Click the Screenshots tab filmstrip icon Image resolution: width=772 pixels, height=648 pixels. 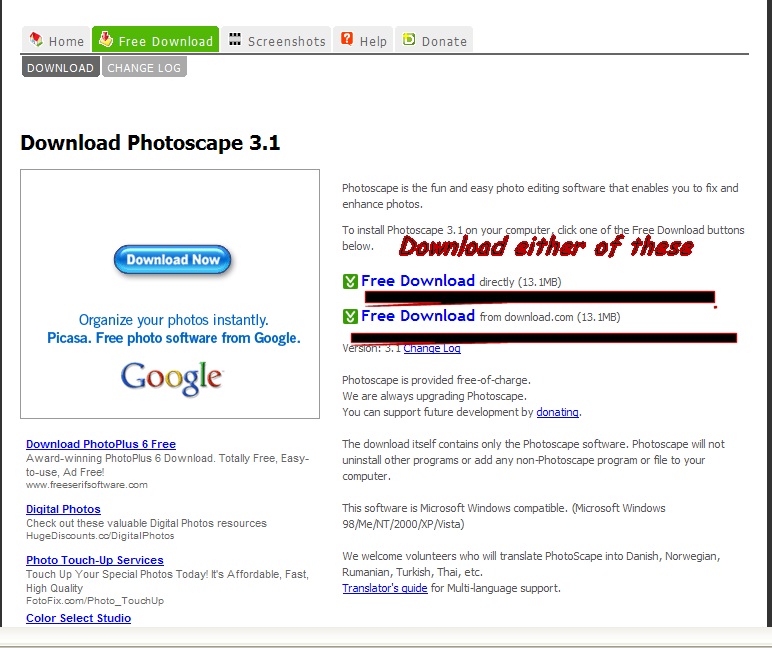235,39
